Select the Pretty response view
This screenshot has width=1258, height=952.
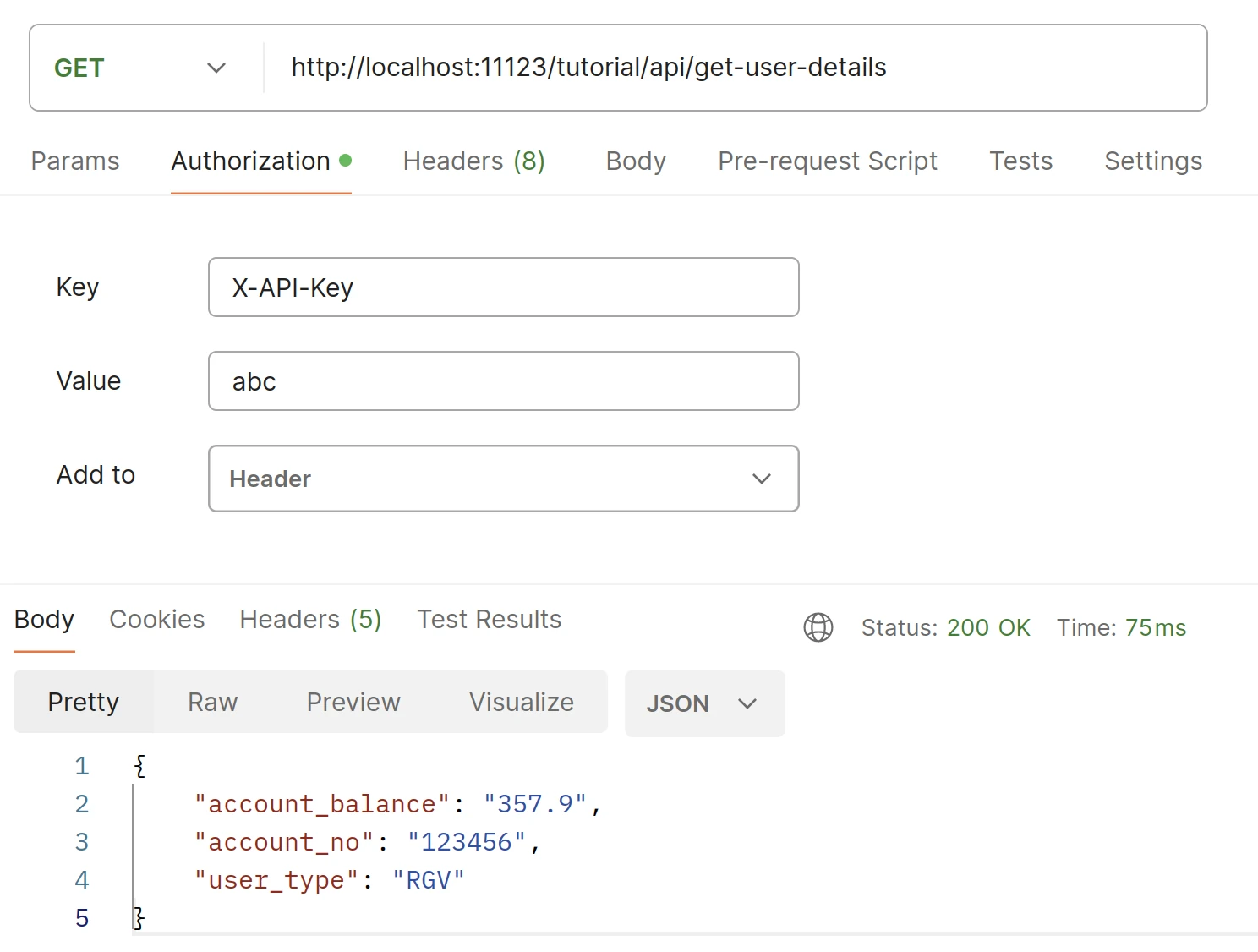[x=84, y=702]
